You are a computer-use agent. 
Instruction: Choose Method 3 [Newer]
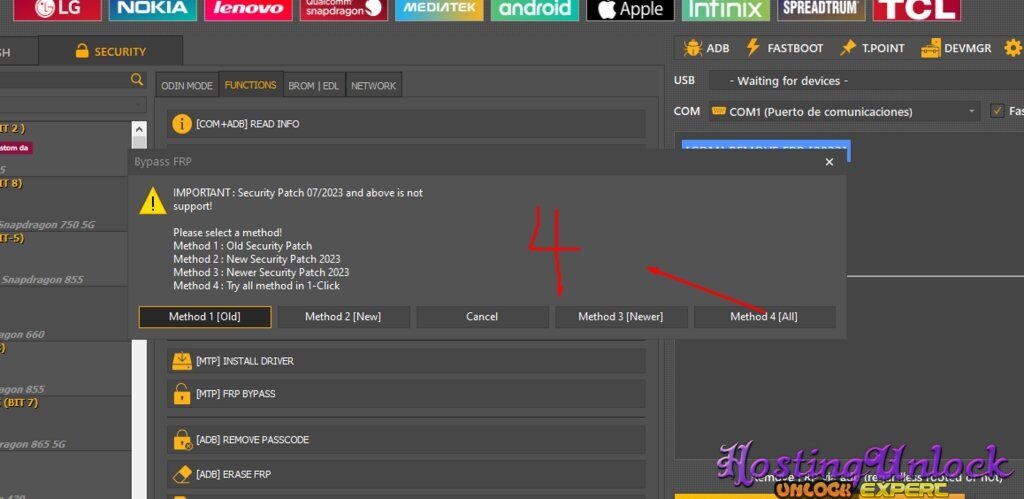(x=621, y=317)
